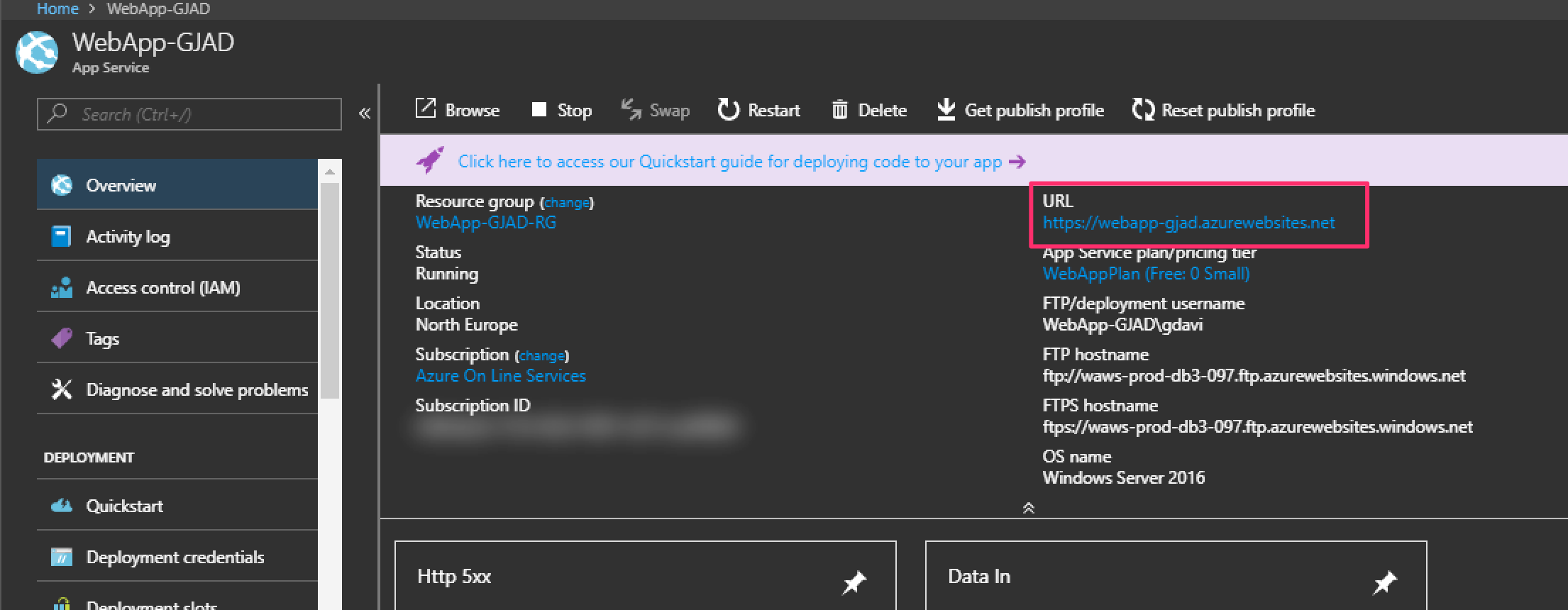The height and width of the screenshot is (610, 1568).
Task: Click the Access control people icon
Action: pyautogui.click(x=62, y=287)
